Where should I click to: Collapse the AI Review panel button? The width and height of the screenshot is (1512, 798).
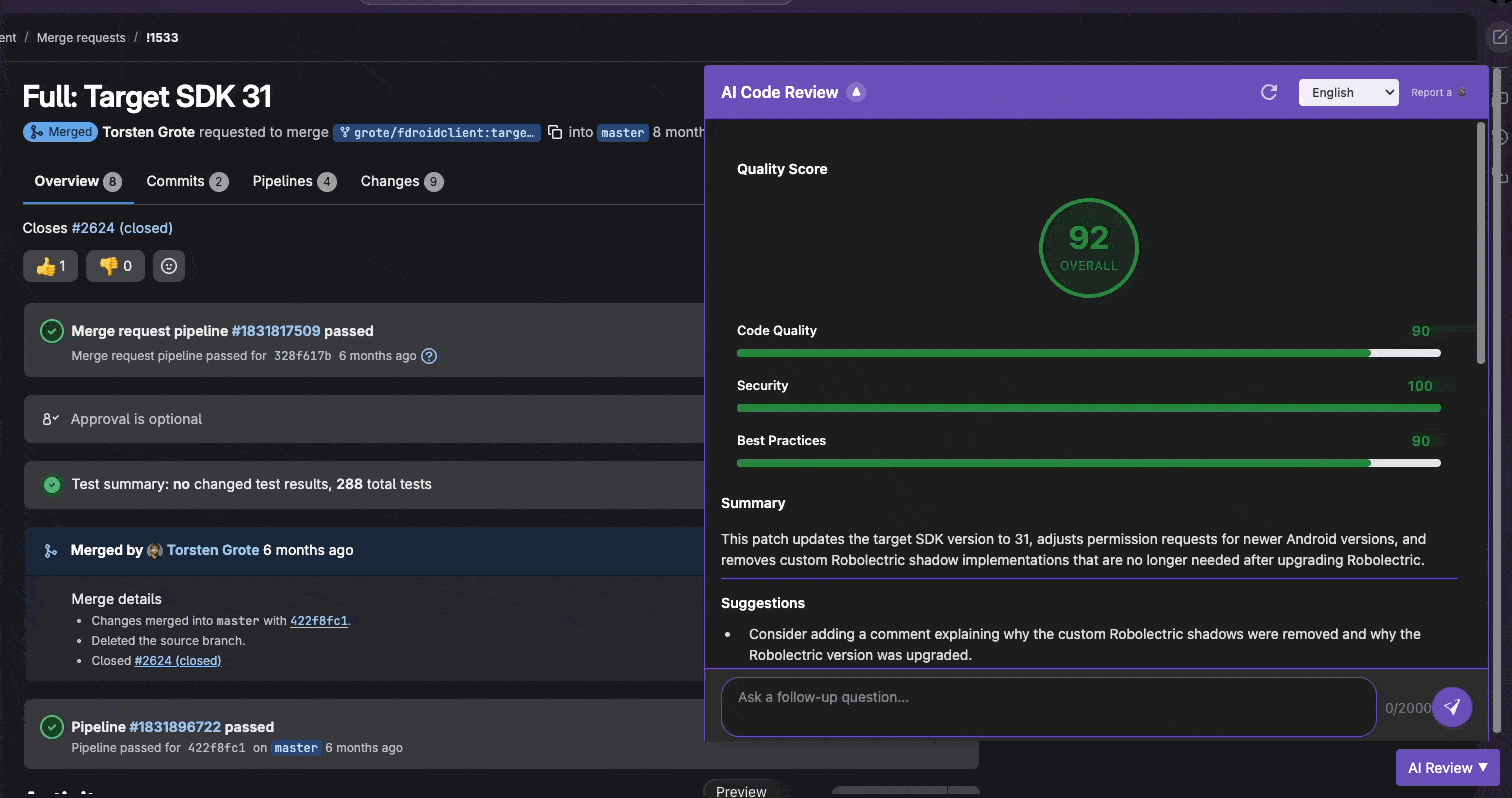click(x=1447, y=768)
